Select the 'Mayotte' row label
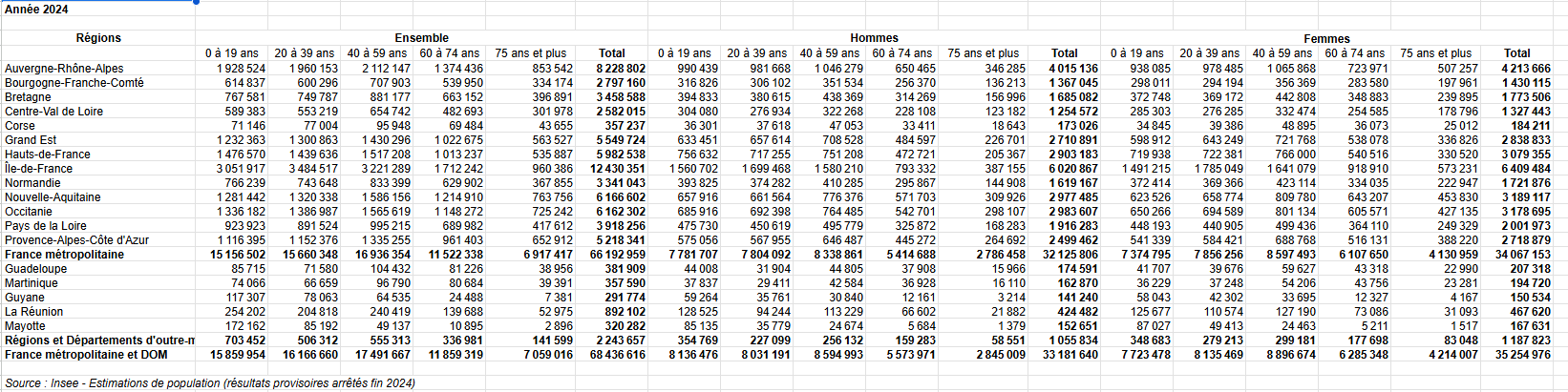Image resolution: width=1568 pixels, height=392 pixels. [x=26, y=326]
